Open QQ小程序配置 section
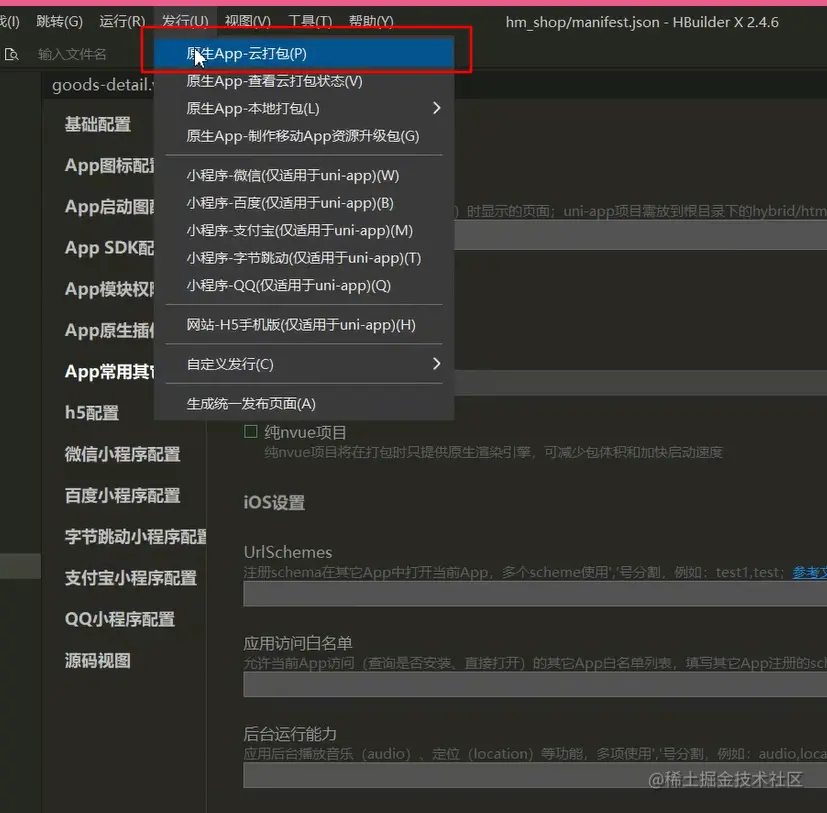Image resolution: width=827 pixels, height=813 pixels. (120, 619)
